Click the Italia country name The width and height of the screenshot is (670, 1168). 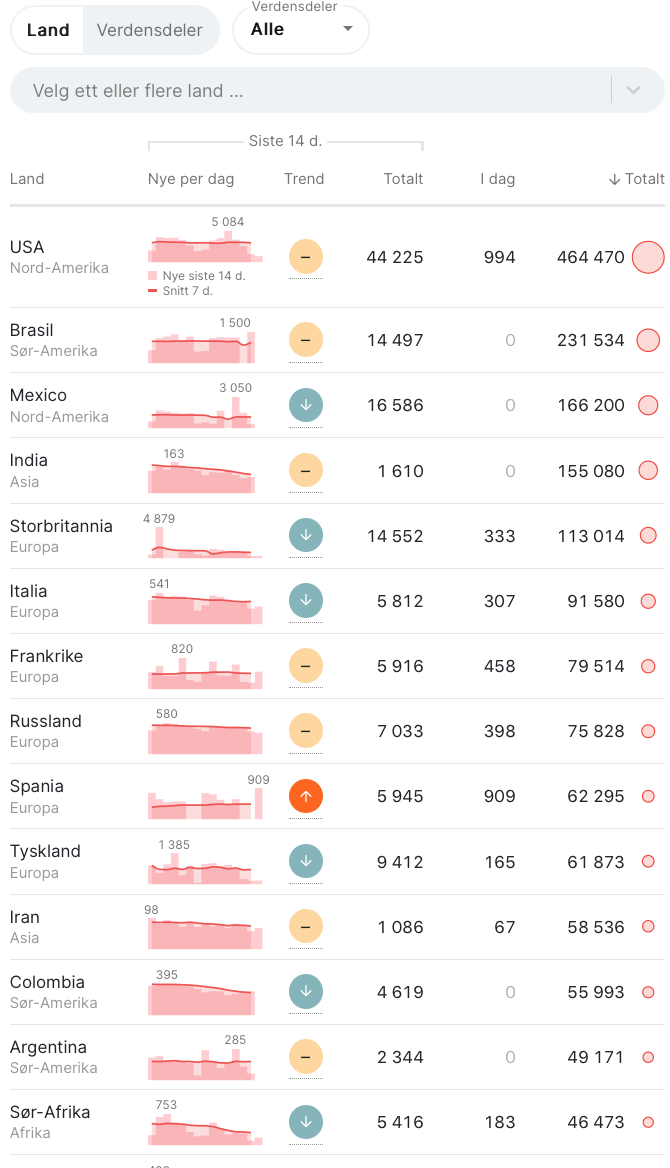29,591
